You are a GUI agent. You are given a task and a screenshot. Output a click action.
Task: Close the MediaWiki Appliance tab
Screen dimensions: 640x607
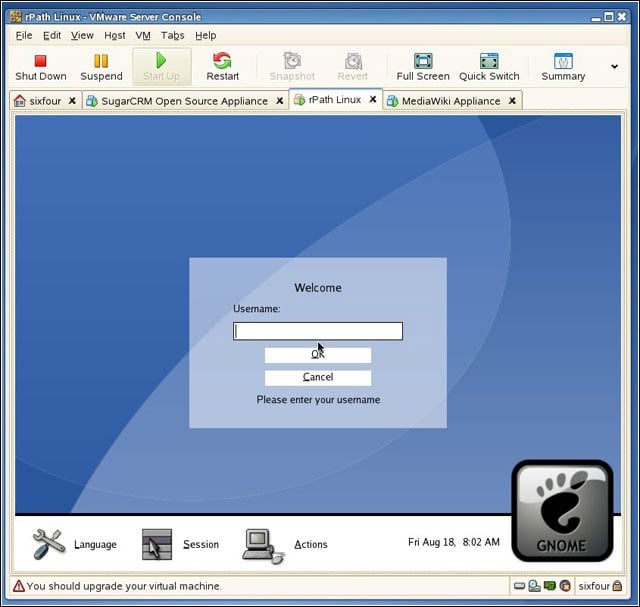tap(512, 100)
